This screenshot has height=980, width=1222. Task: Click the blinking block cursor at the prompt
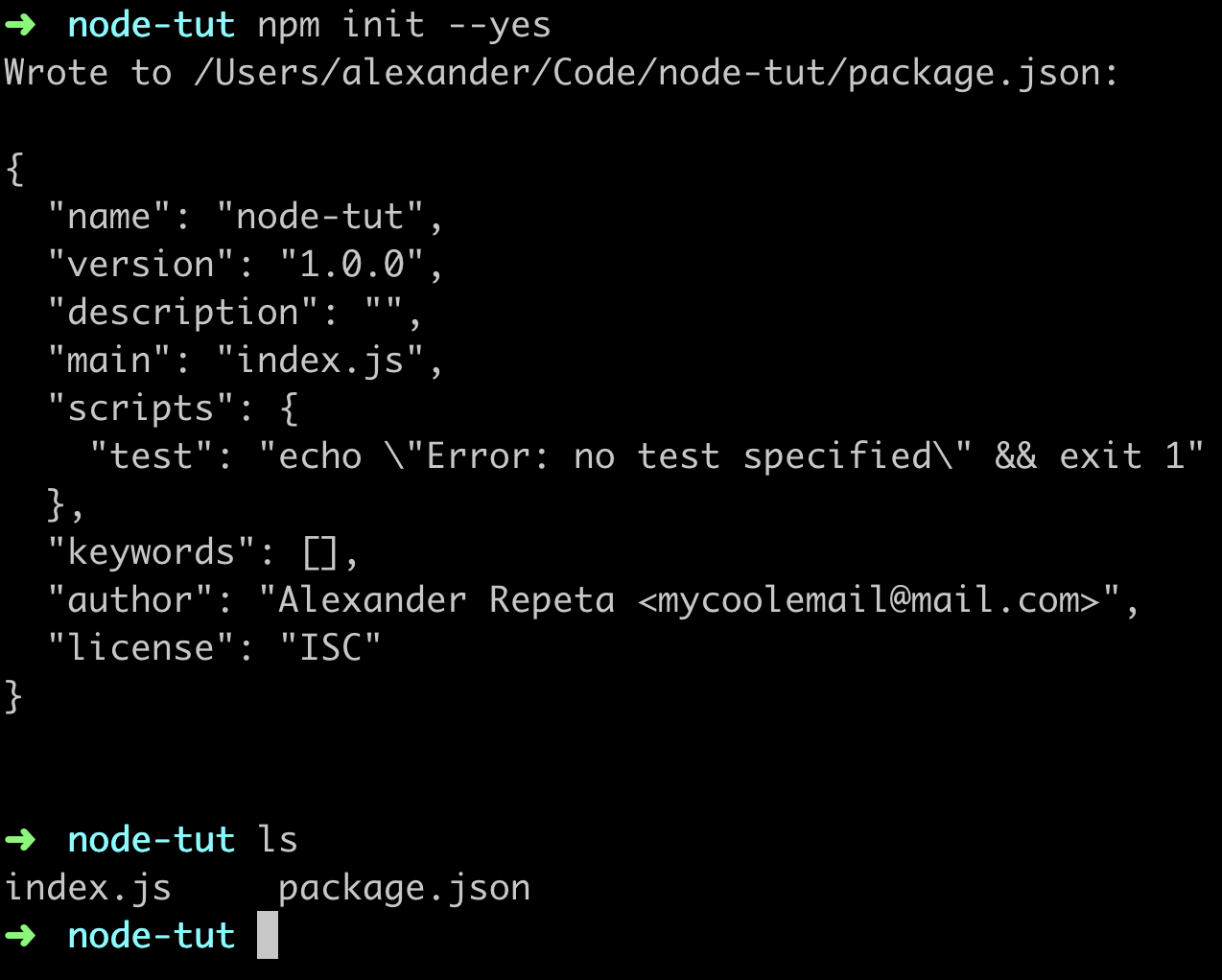[268, 935]
